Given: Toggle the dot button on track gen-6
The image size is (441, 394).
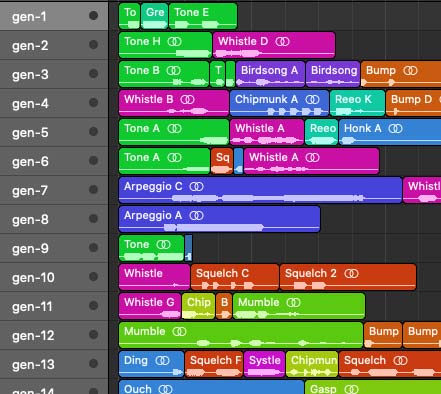Looking at the screenshot, I should 94,160.
